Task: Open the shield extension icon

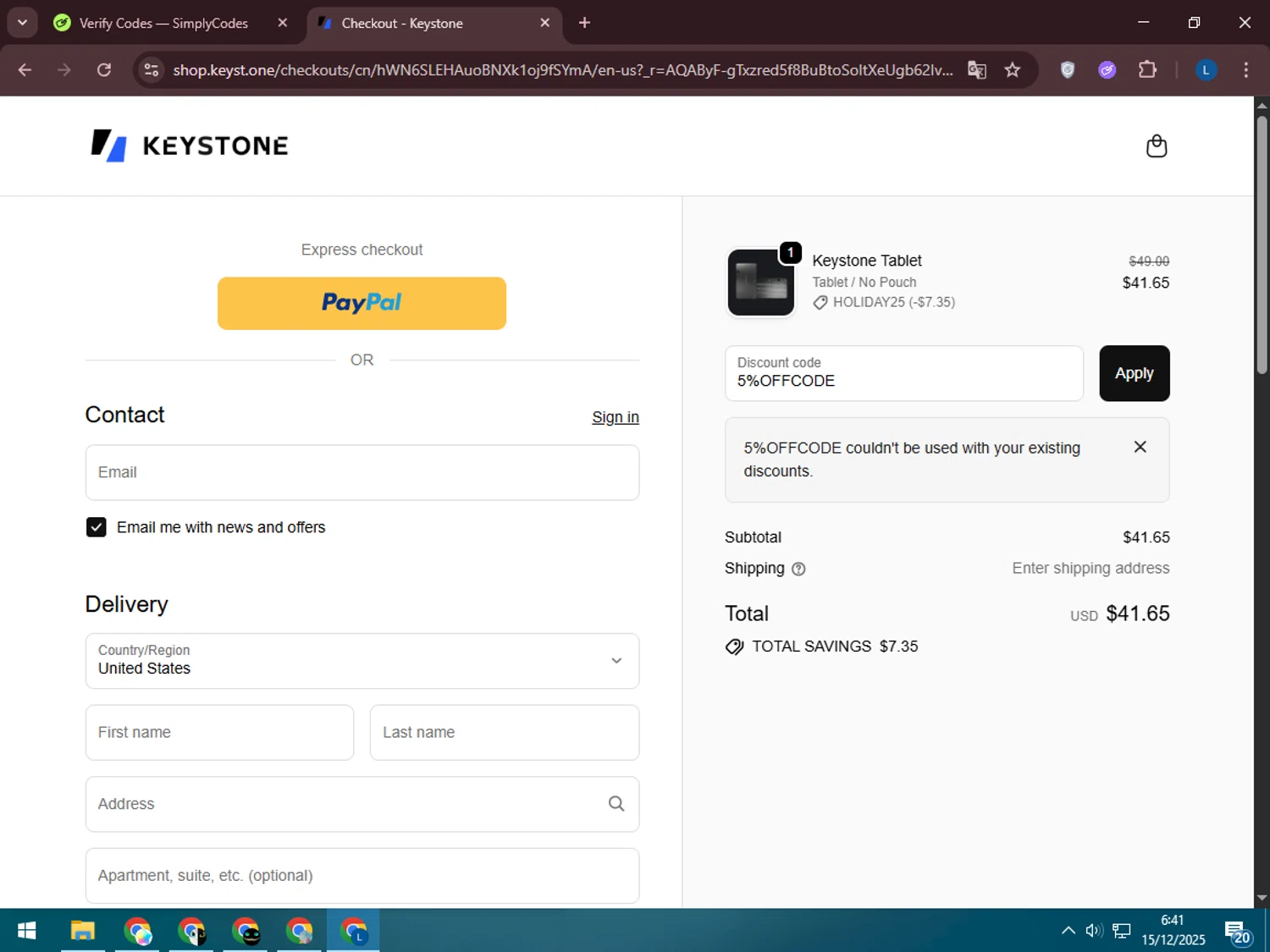Action: (1068, 70)
